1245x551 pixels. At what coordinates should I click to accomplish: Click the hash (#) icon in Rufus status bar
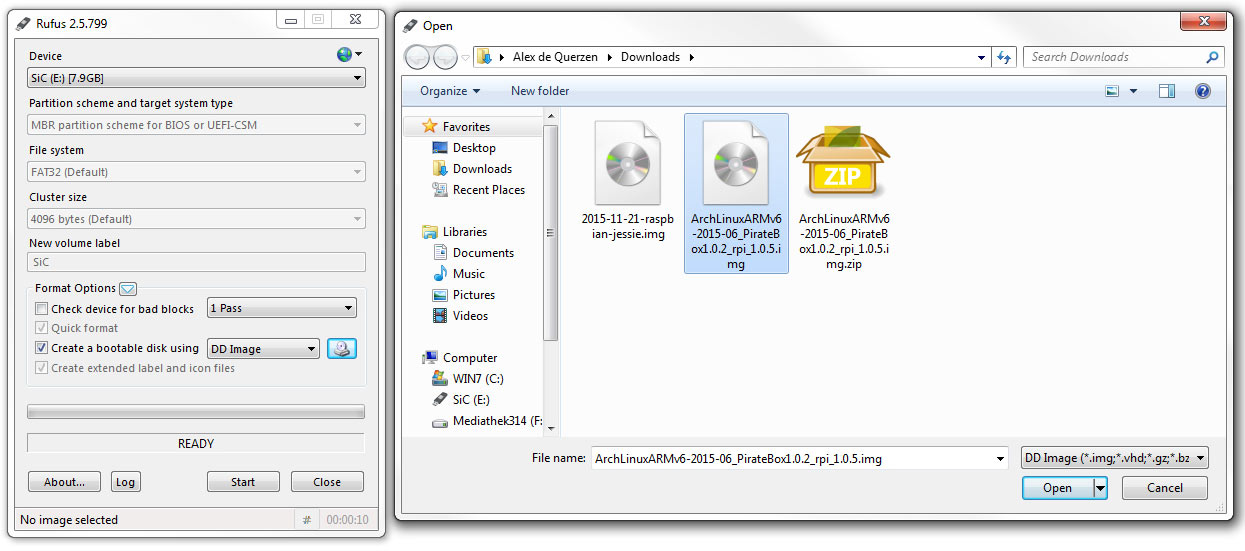tap(307, 520)
